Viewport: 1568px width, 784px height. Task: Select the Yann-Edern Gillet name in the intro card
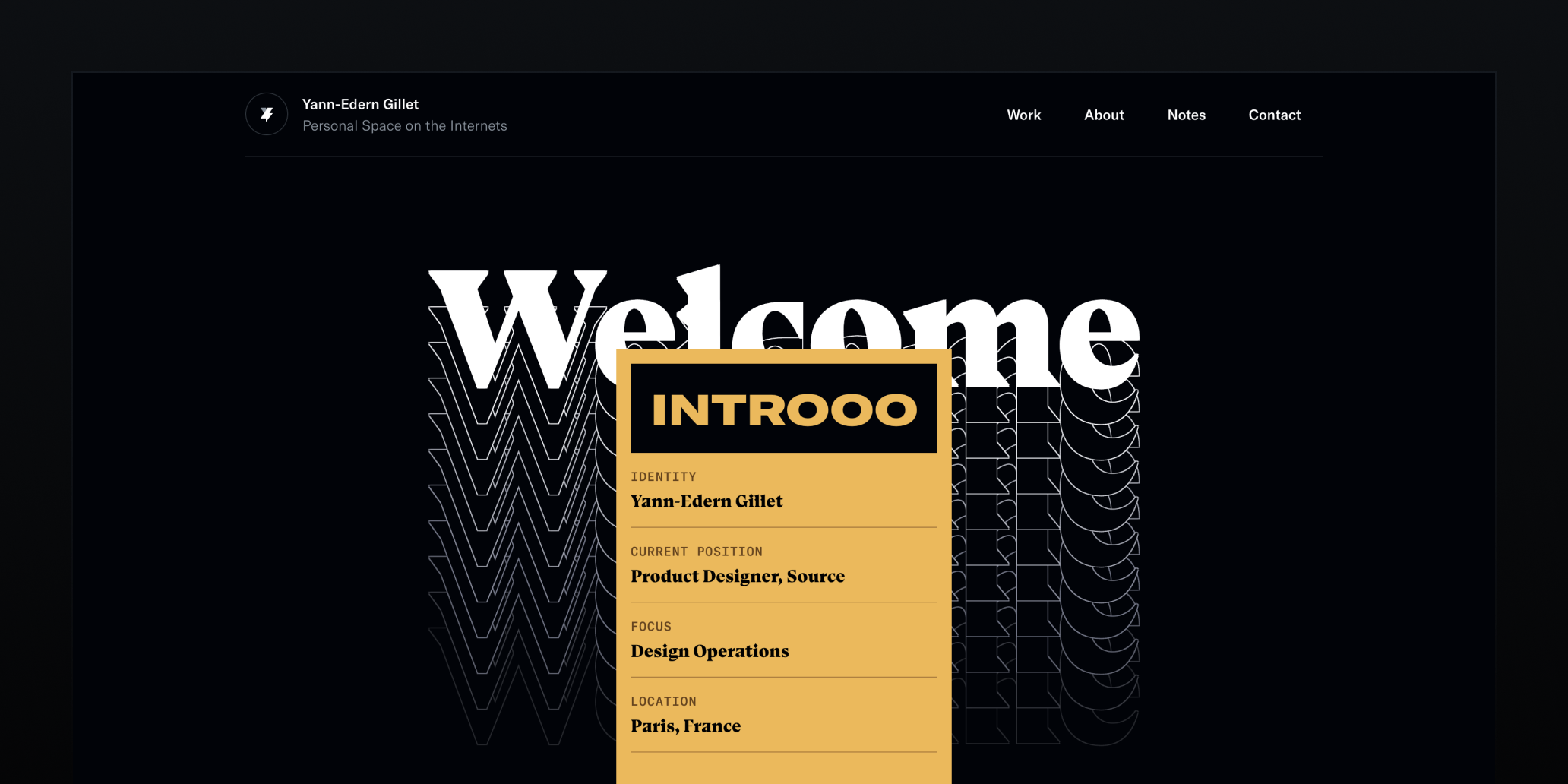click(707, 501)
